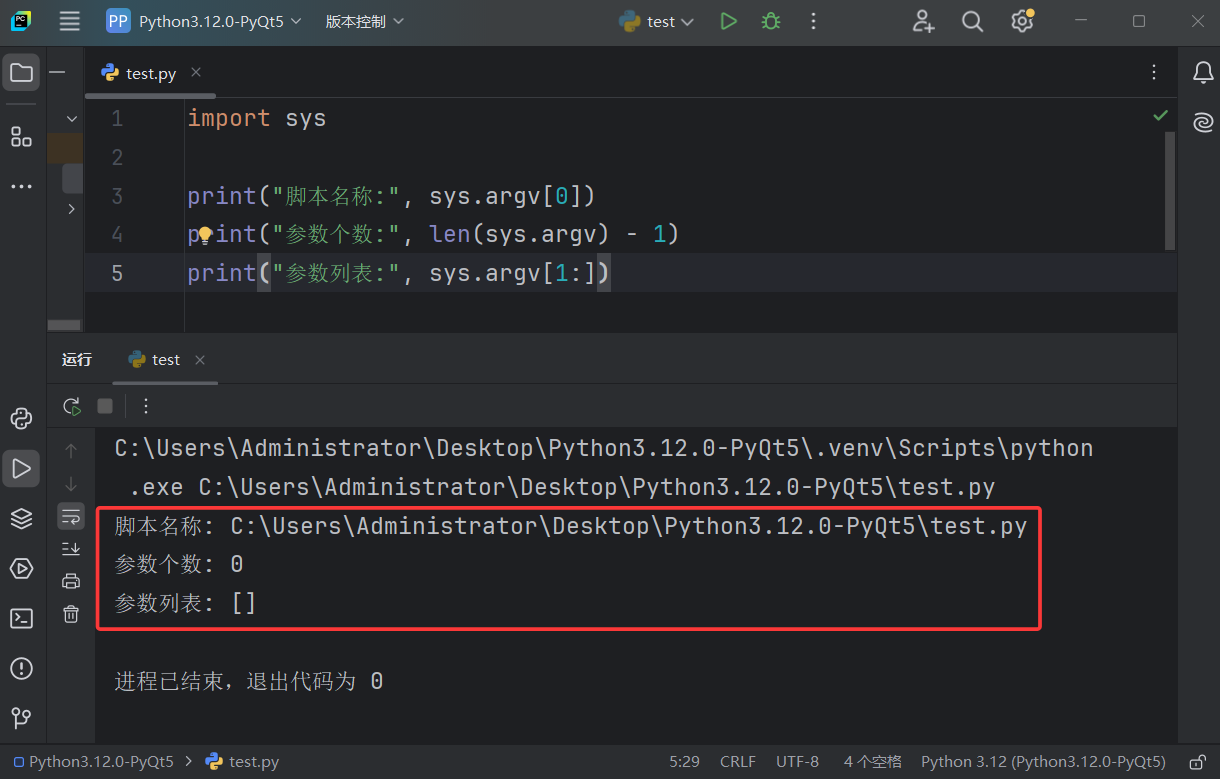Click the Python3.12.0-PyQt5 breadcrumb in status bar

pyautogui.click(x=93, y=762)
